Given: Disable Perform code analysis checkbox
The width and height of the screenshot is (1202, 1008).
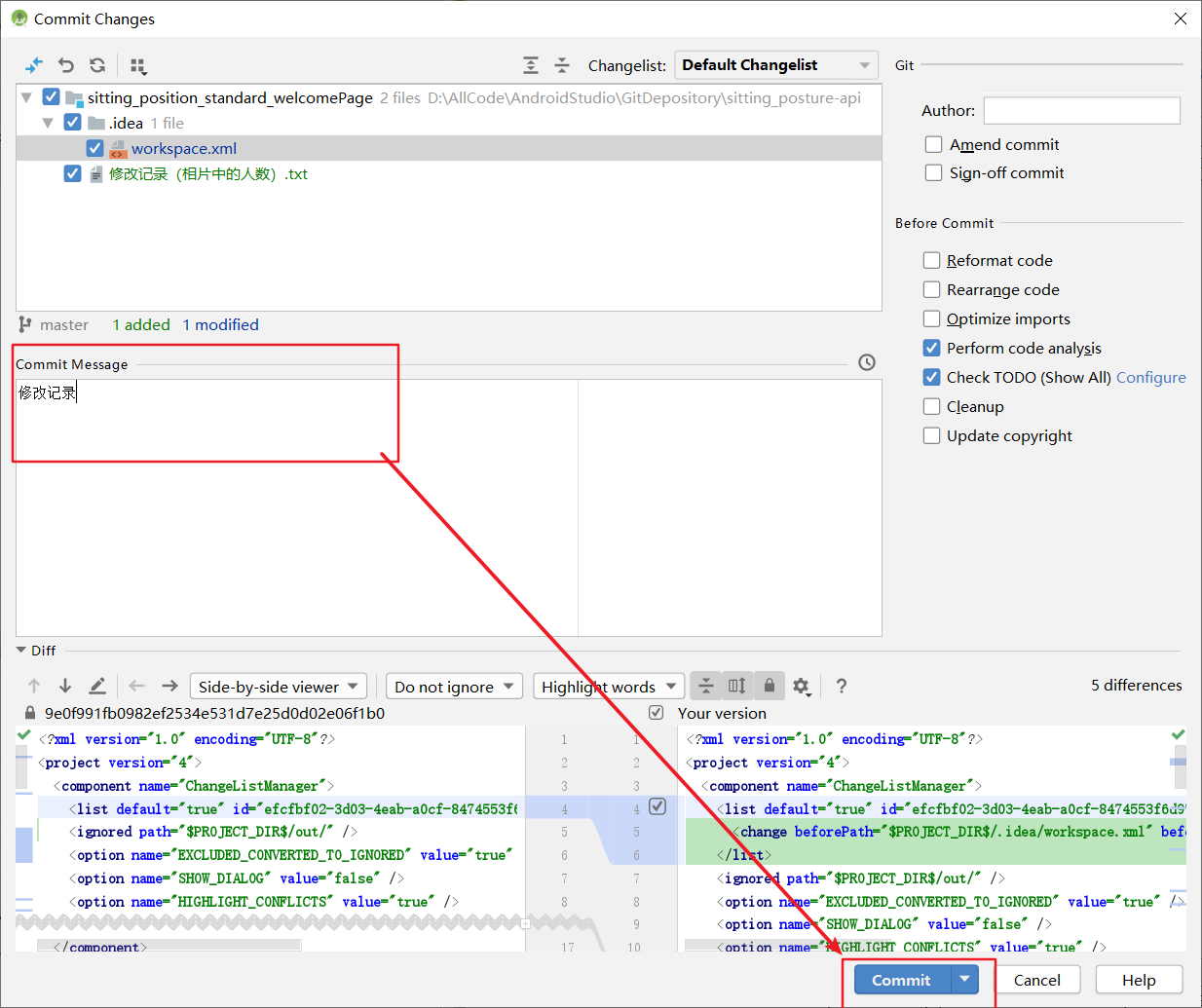Looking at the screenshot, I should coord(932,348).
